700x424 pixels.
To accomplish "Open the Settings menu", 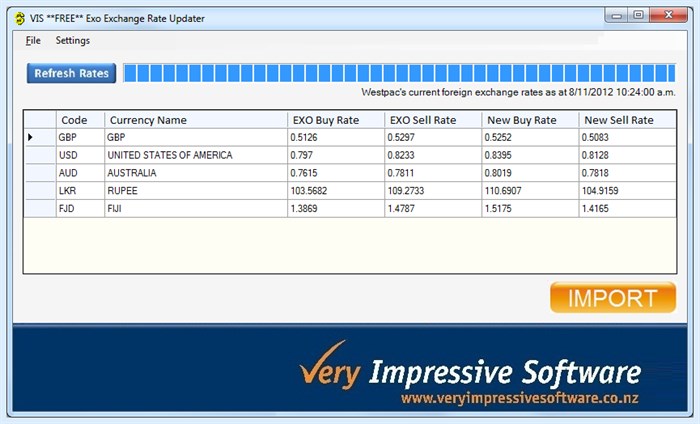I will pyautogui.click(x=72, y=41).
